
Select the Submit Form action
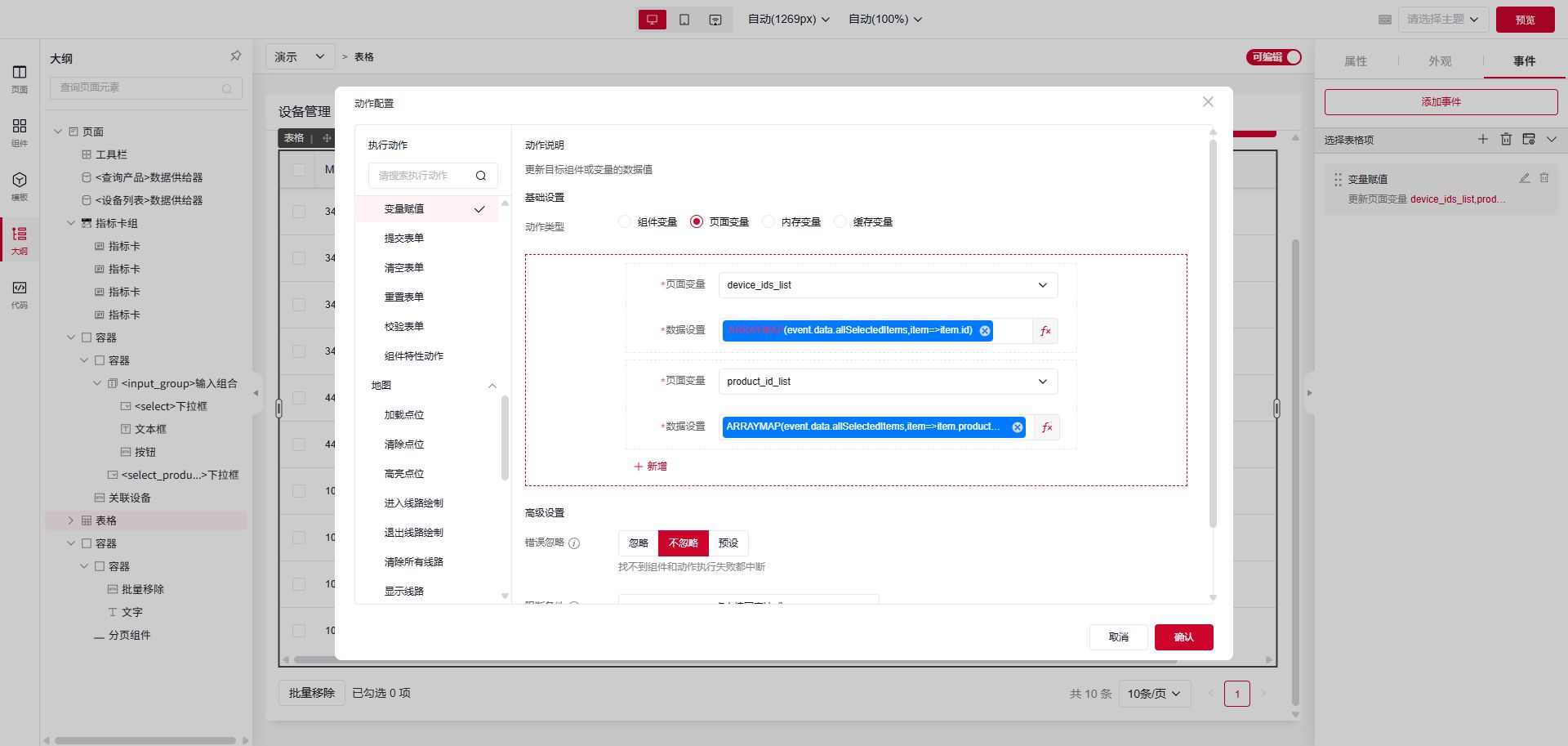404,239
